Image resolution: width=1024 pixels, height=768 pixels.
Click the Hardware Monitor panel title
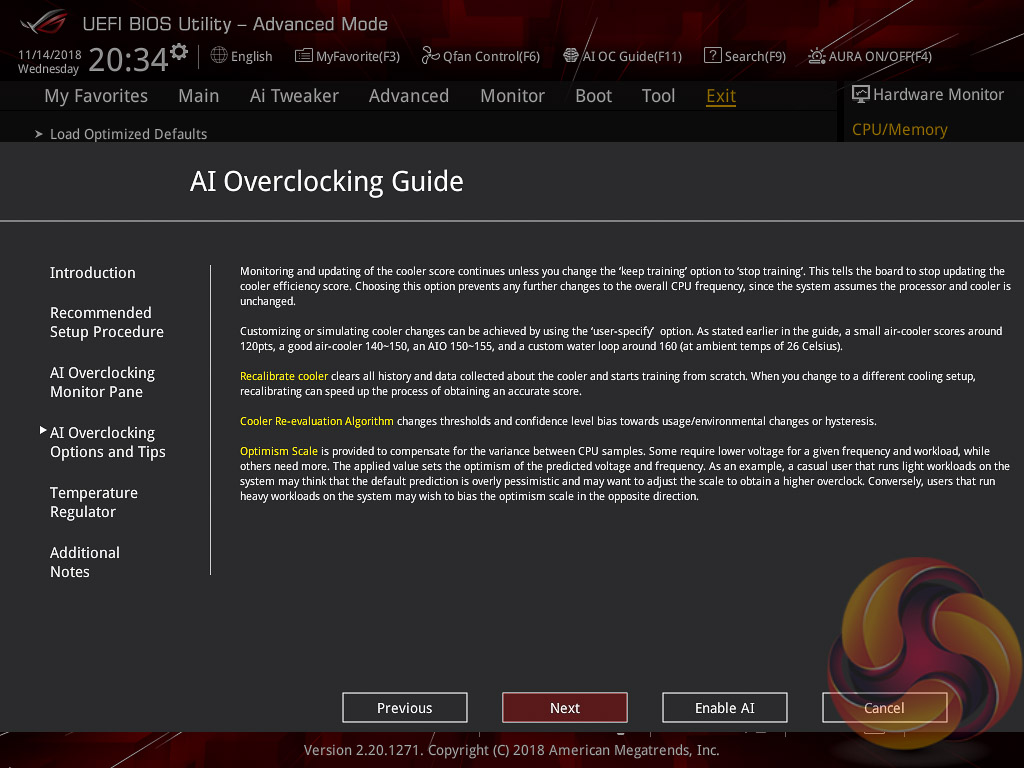tap(938, 95)
